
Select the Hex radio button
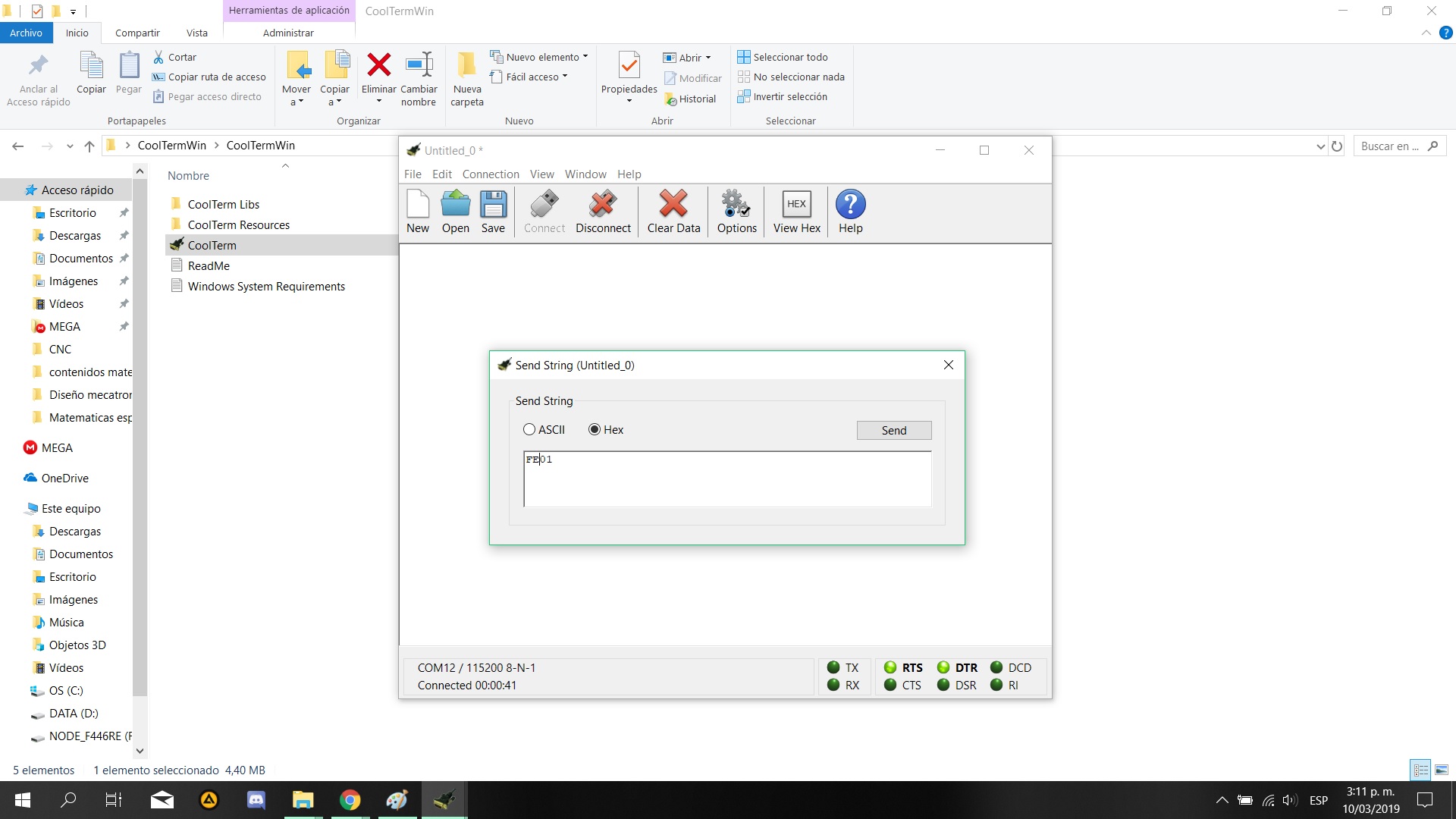click(x=595, y=430)
